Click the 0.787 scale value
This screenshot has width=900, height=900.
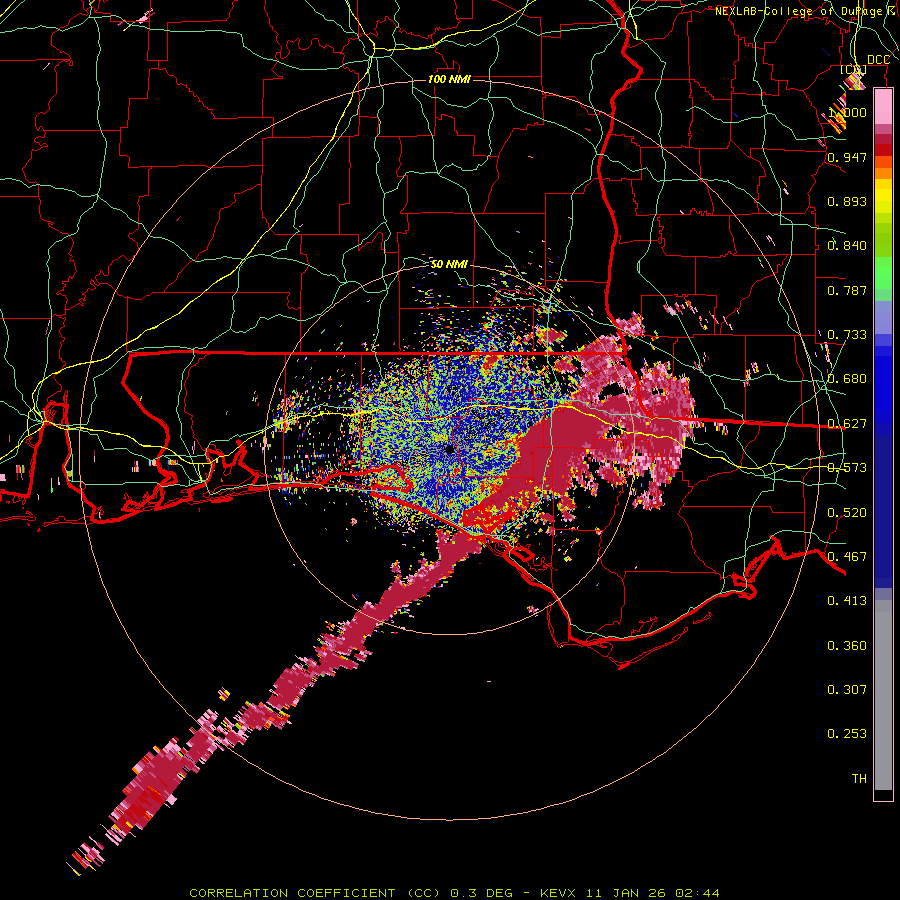tap(847, 290)
